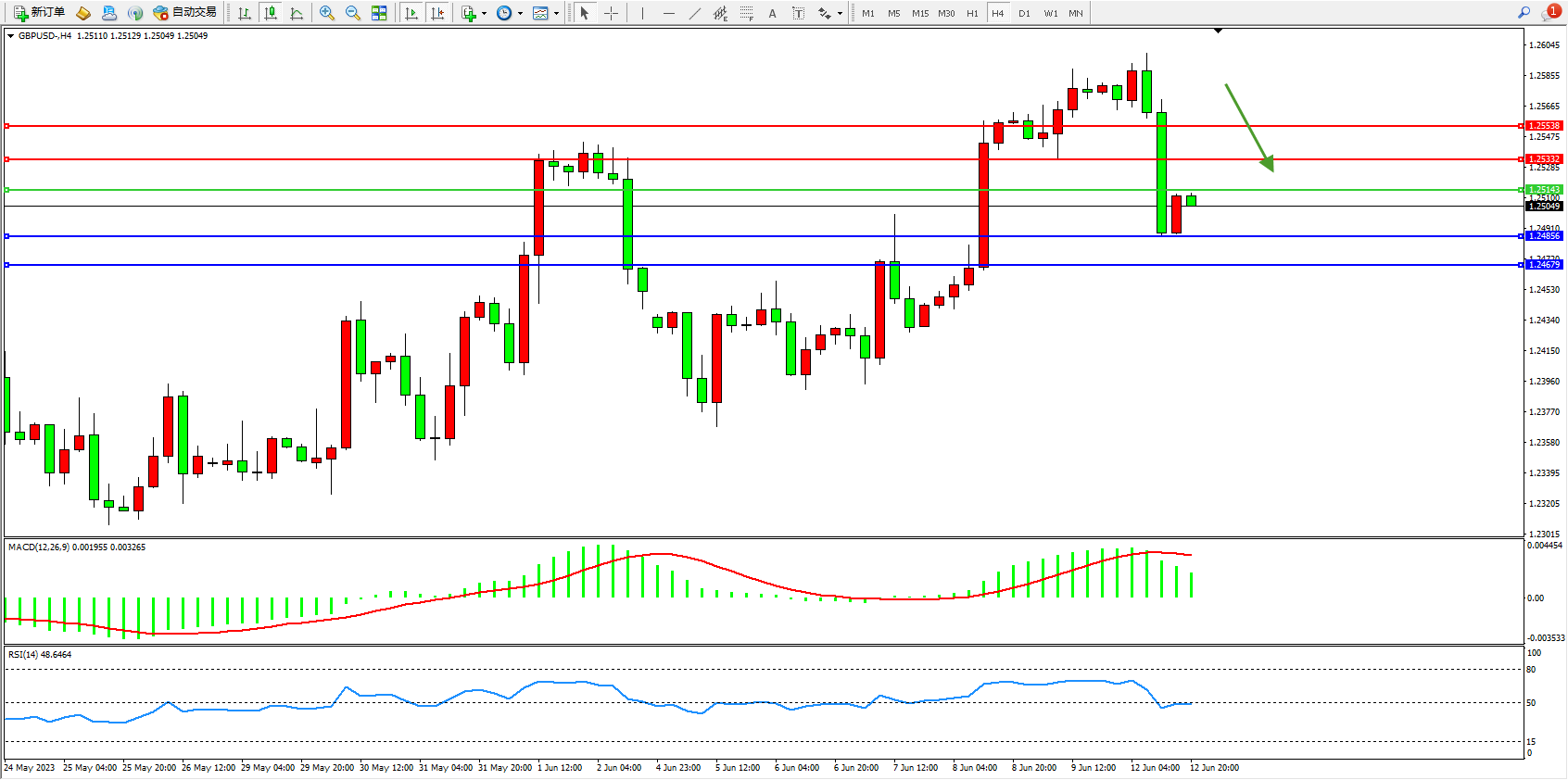
Task: Pick the horizontal line drawing tool
Action: pos(668,13)
